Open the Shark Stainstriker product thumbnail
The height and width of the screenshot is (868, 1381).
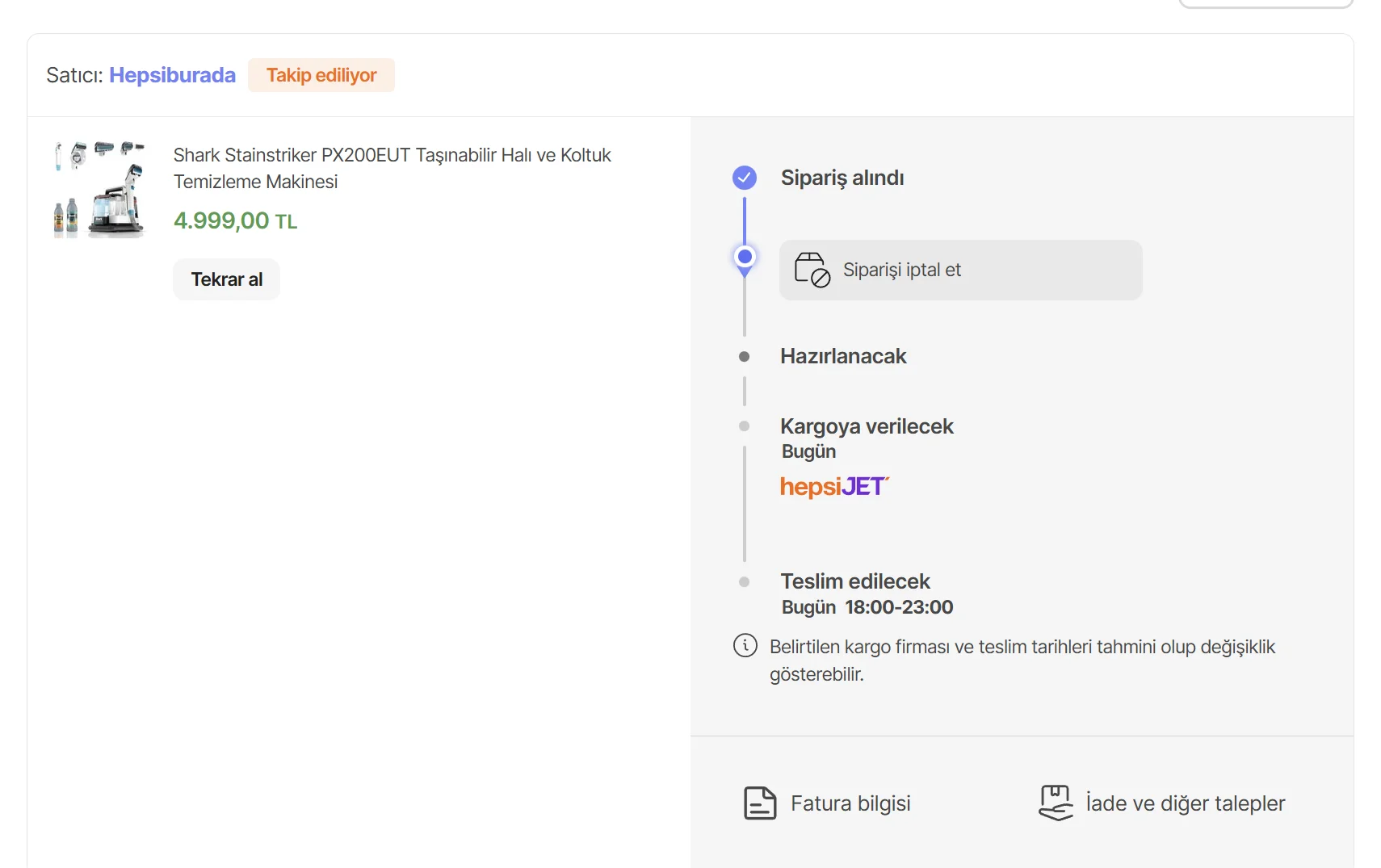tap(99, 191)
